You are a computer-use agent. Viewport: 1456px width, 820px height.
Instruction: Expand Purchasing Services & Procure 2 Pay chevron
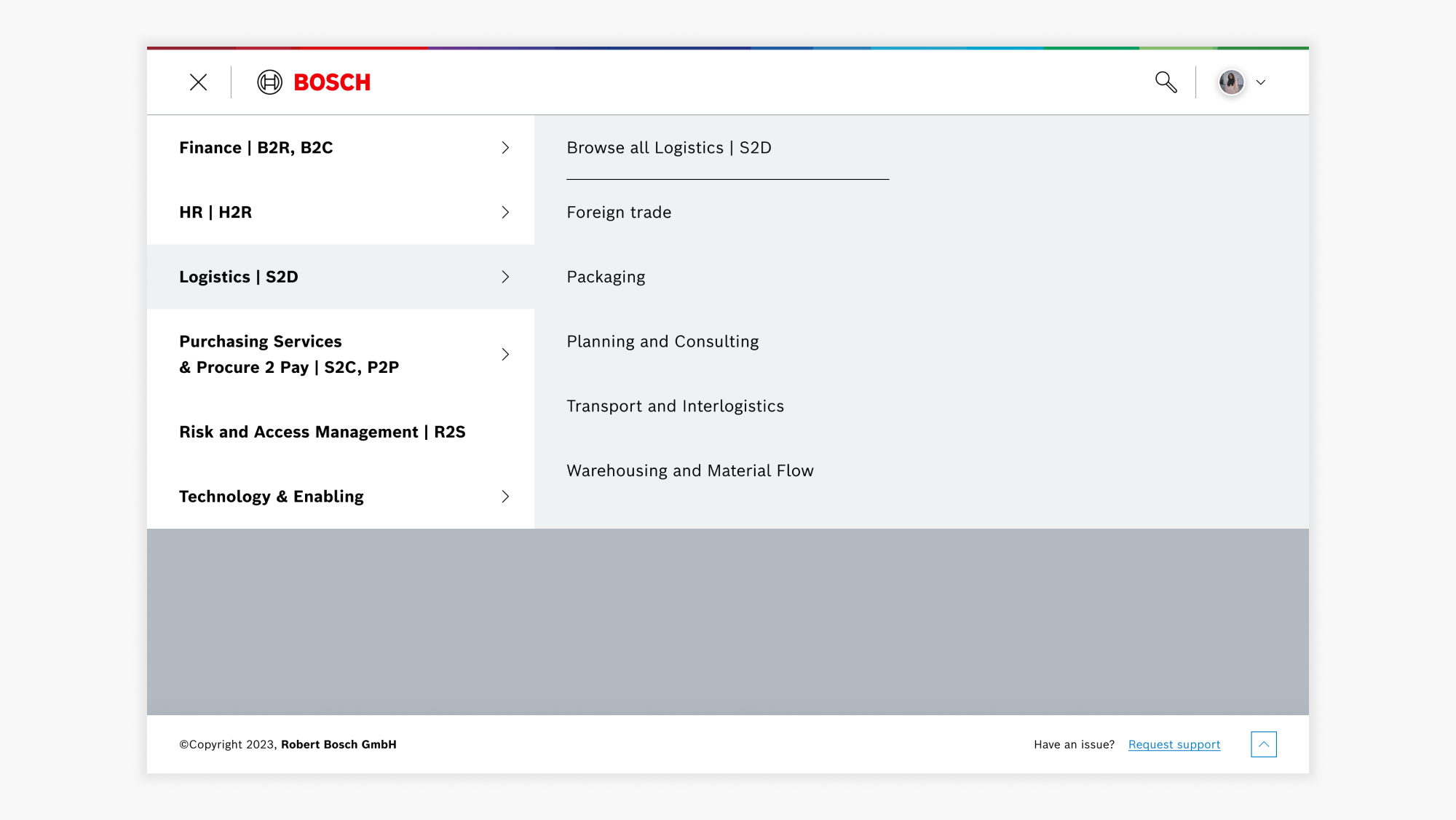coord(505,355)
